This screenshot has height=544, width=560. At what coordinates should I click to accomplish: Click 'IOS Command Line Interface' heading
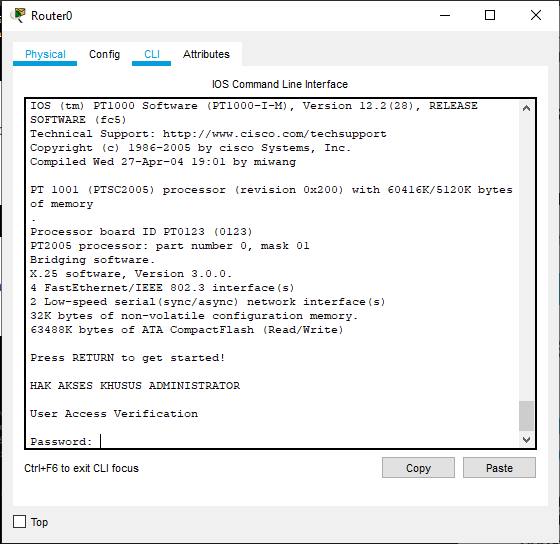[280, 84]
